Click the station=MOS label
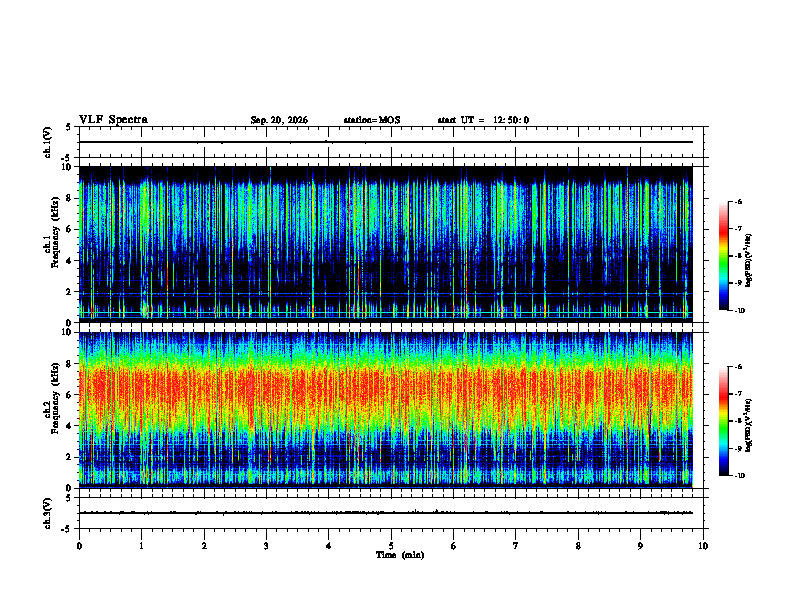The image size is (792, 612). (372, 120)
